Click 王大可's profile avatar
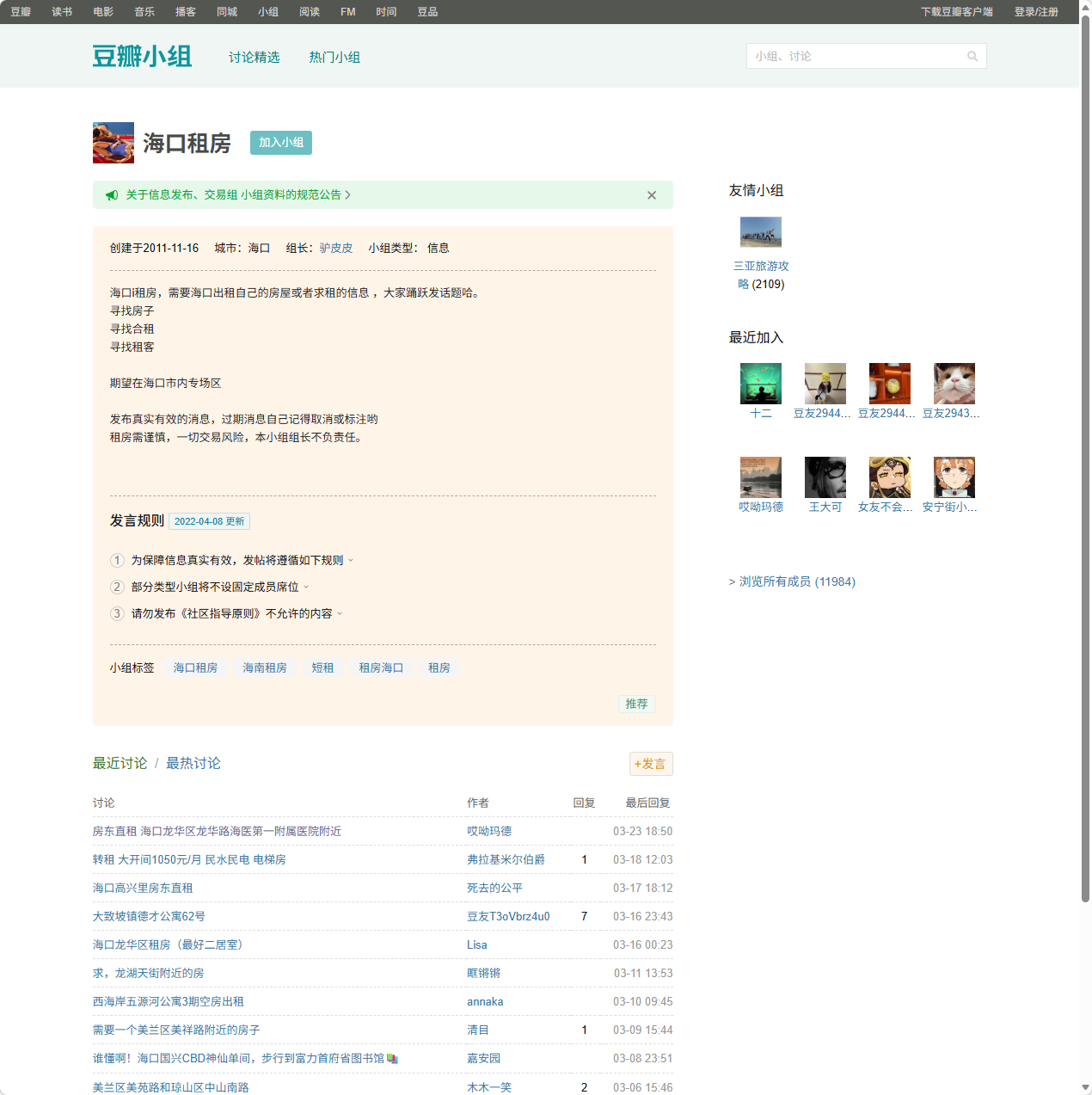The width and height of the screenshot is (1092, 1095). (825, 477)
